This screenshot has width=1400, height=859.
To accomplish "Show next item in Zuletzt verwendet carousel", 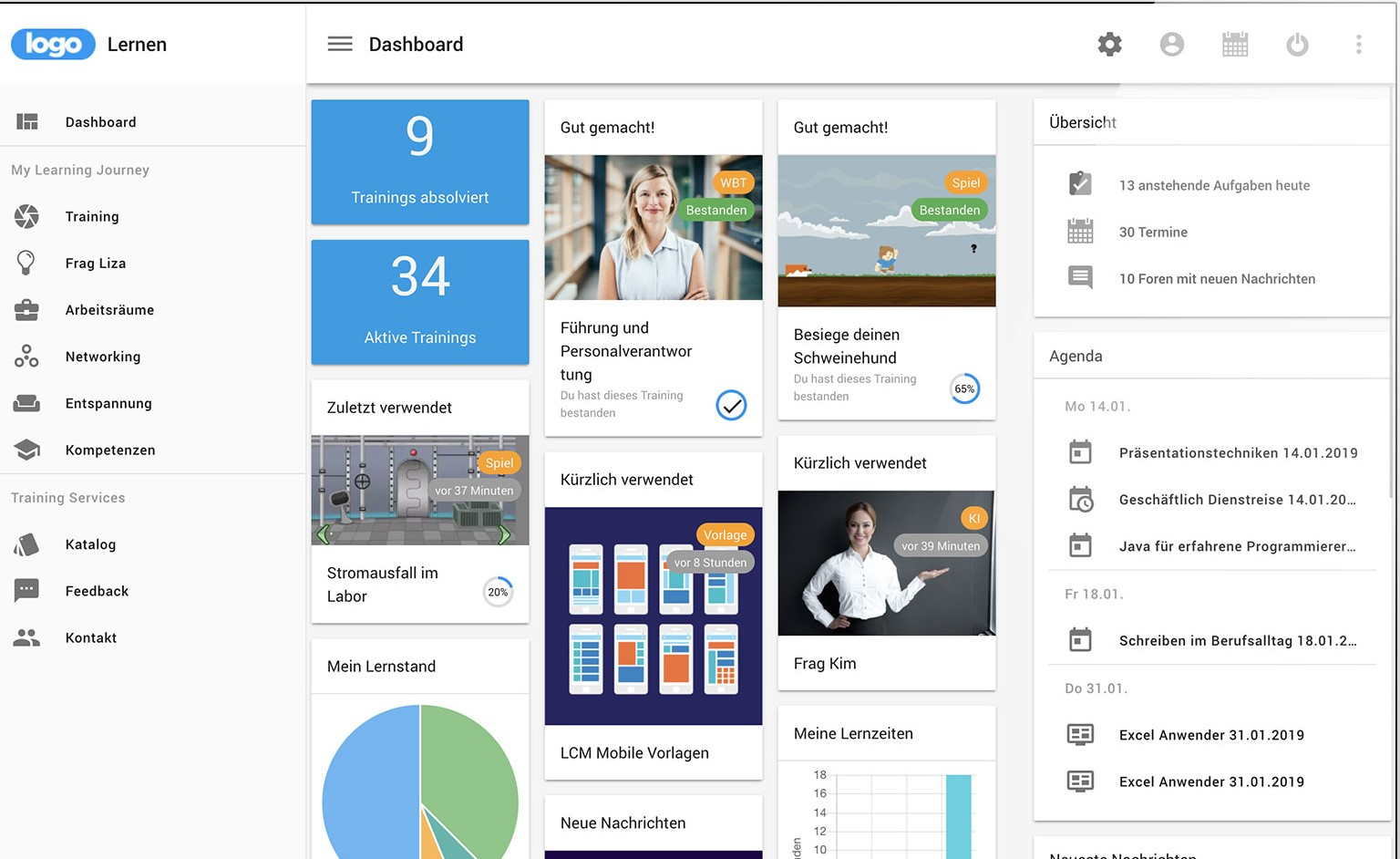I will 505,533.
